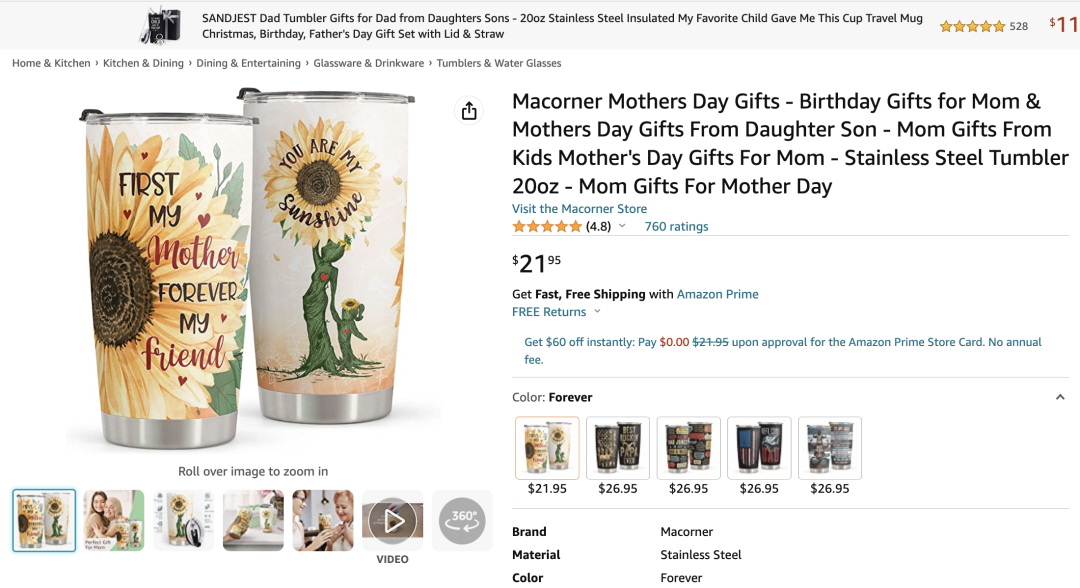Go to Tumblers & Water Glasses breadcrumb
Image resolution: width=1080 pixels, height=588 pixels.
coord(499,63)
